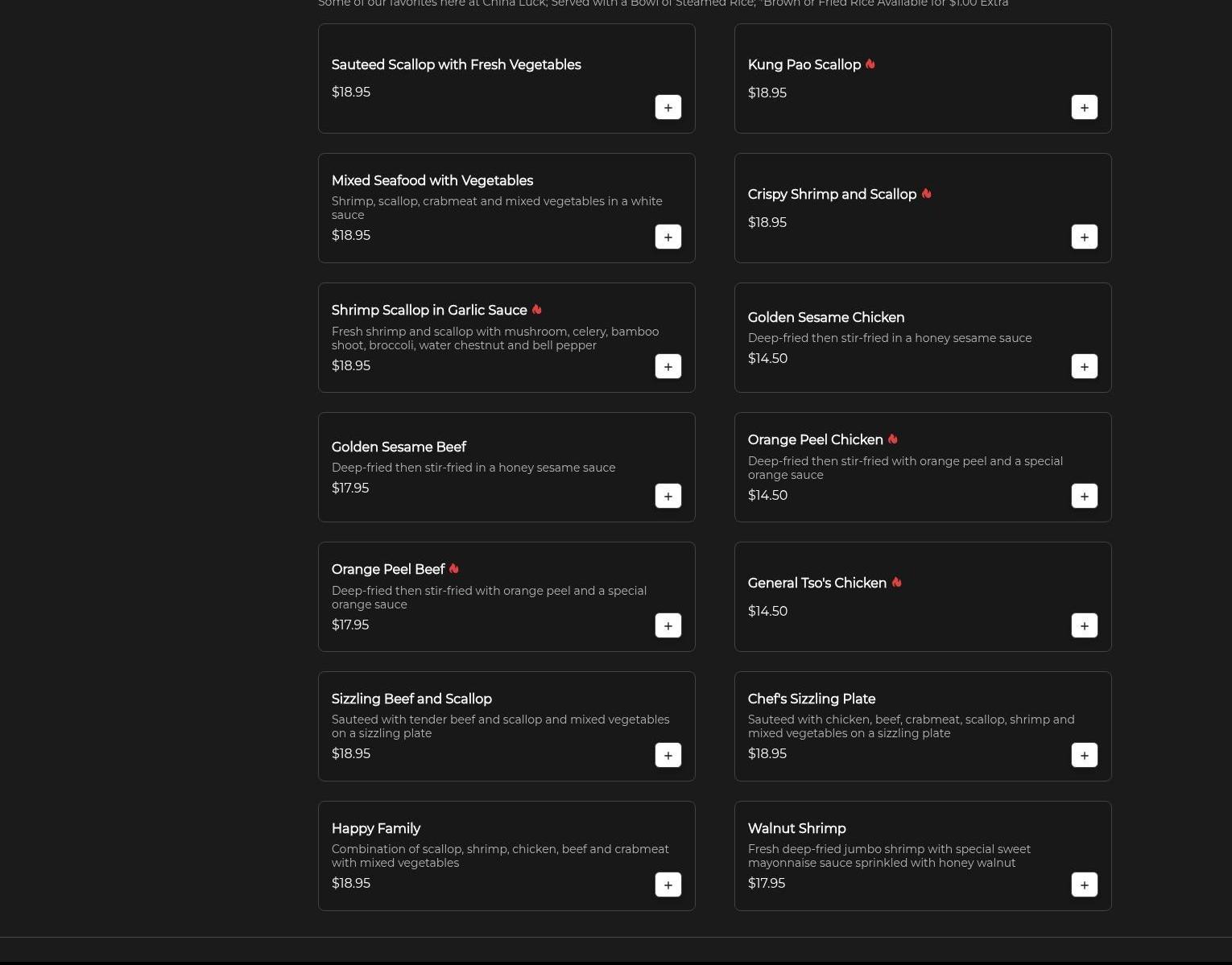Select the Chef's Sizzling Plate $18.95 price
1232x965 pixels.
click(767, 754)
